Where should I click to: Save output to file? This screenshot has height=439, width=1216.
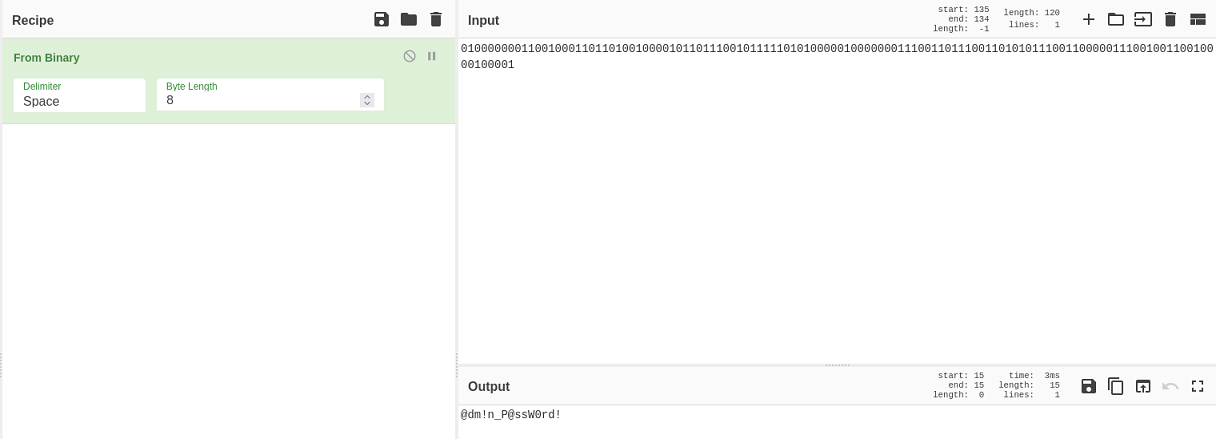[1089, 386]
